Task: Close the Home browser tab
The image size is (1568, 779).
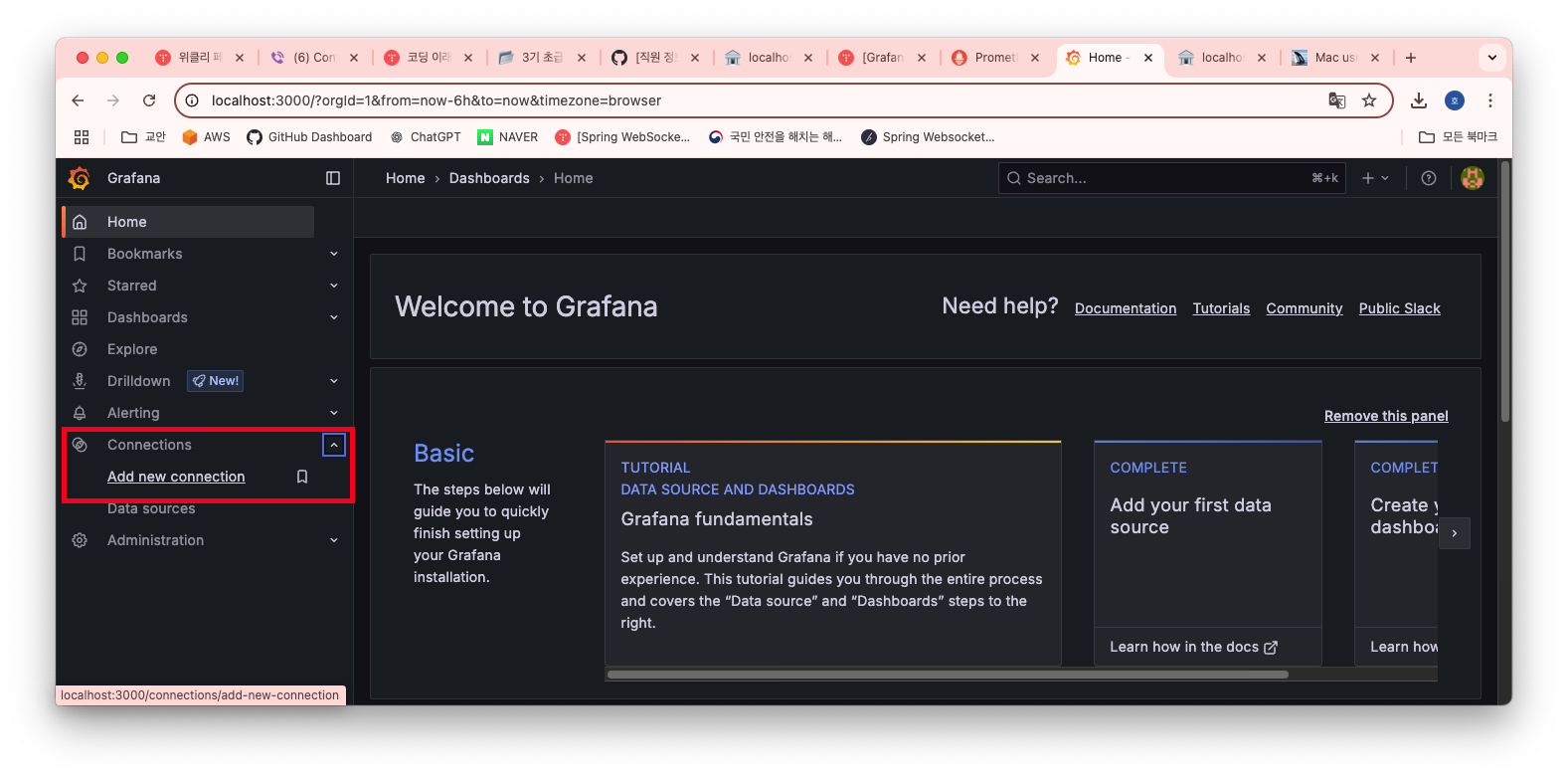Action: pos(1148,58)
